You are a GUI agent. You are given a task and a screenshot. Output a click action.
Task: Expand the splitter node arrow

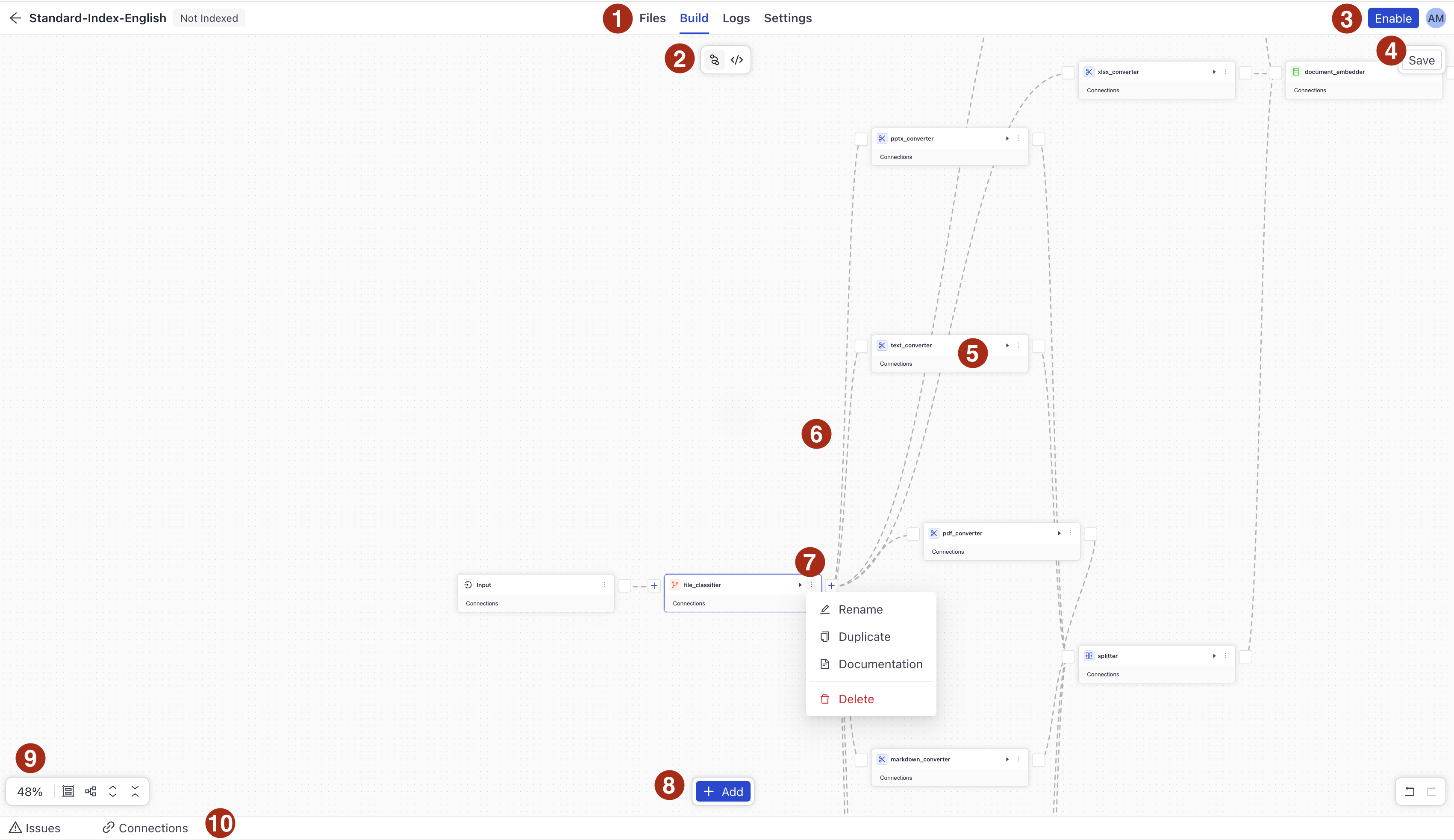1215,655
